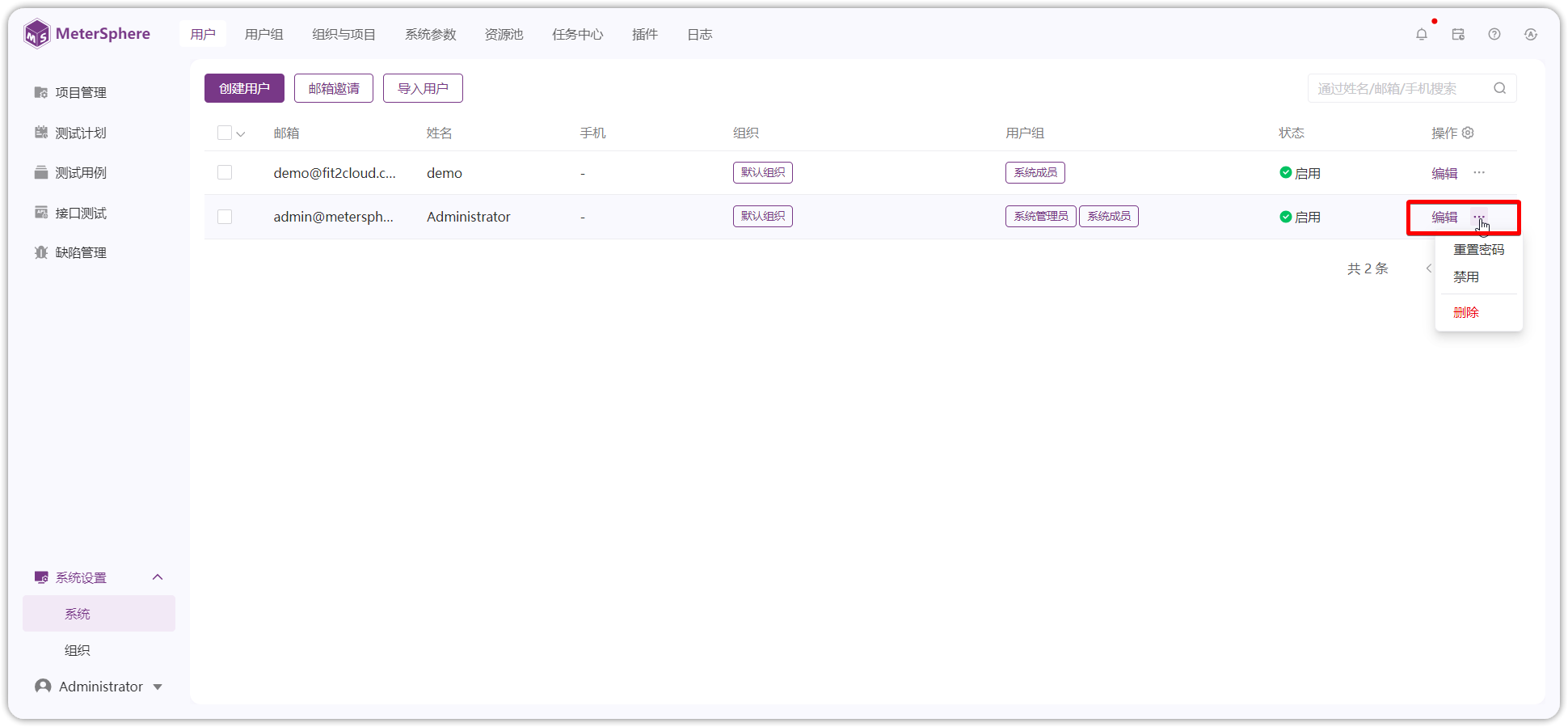Check the demo user row checkbox
The image size is (1568, 727).
pyautogui.click(x=225, y=172)
